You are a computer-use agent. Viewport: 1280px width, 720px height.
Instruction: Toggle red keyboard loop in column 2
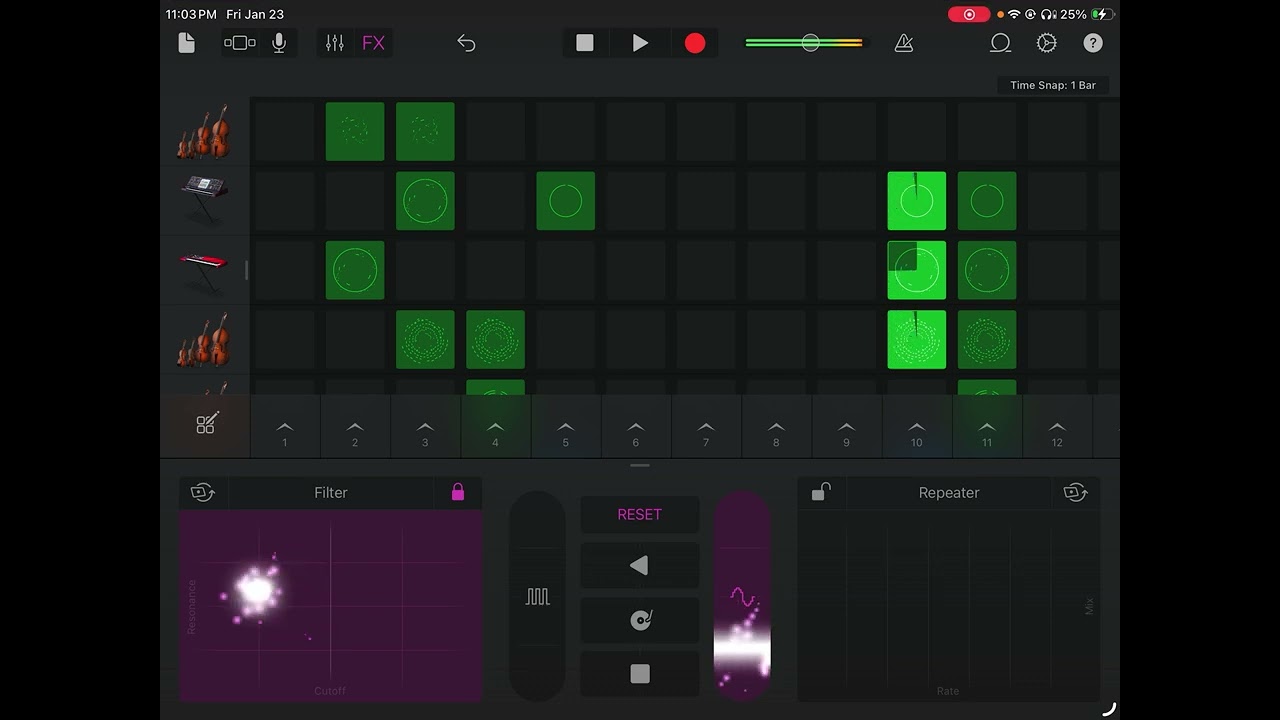pos(355,270)
